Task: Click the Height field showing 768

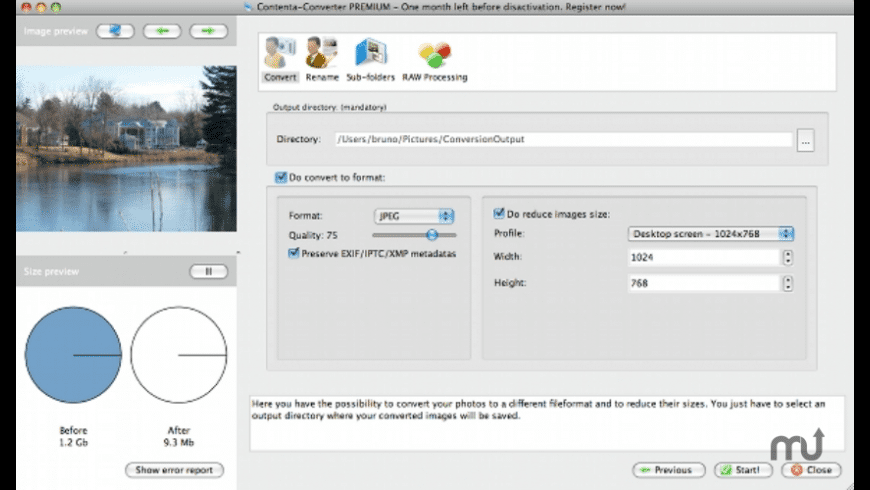Action: click(704, 283)
